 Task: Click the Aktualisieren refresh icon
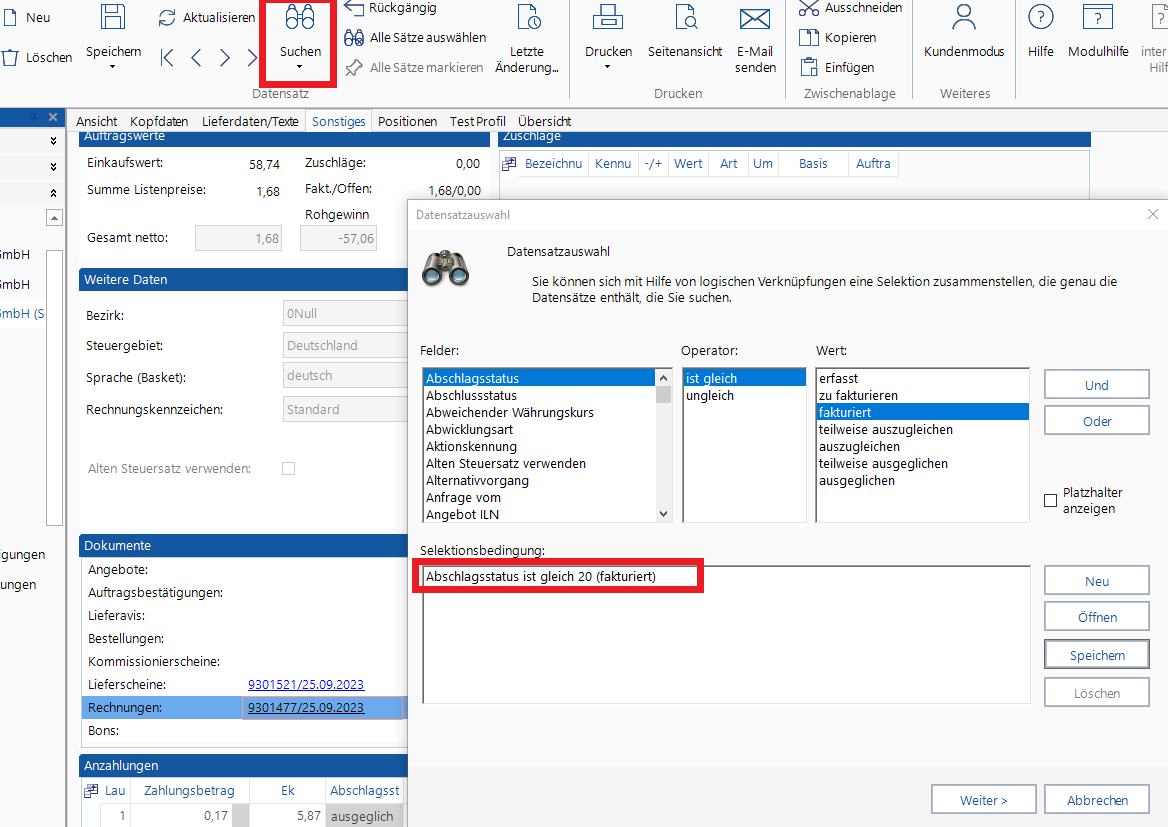pyautogui.click(x=168, y=18)
